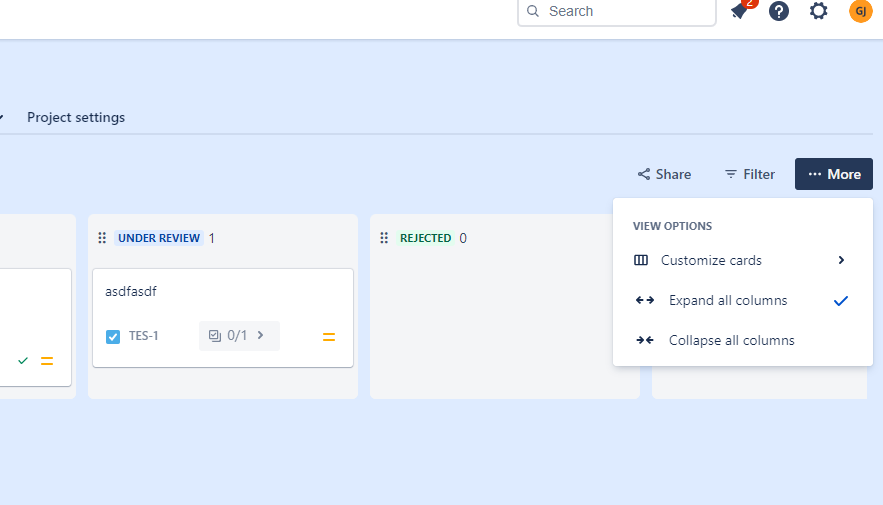The image size is (883, 505).
Task: Click the VIEW OPTIONS heading
Action: (x=672, y=226)
